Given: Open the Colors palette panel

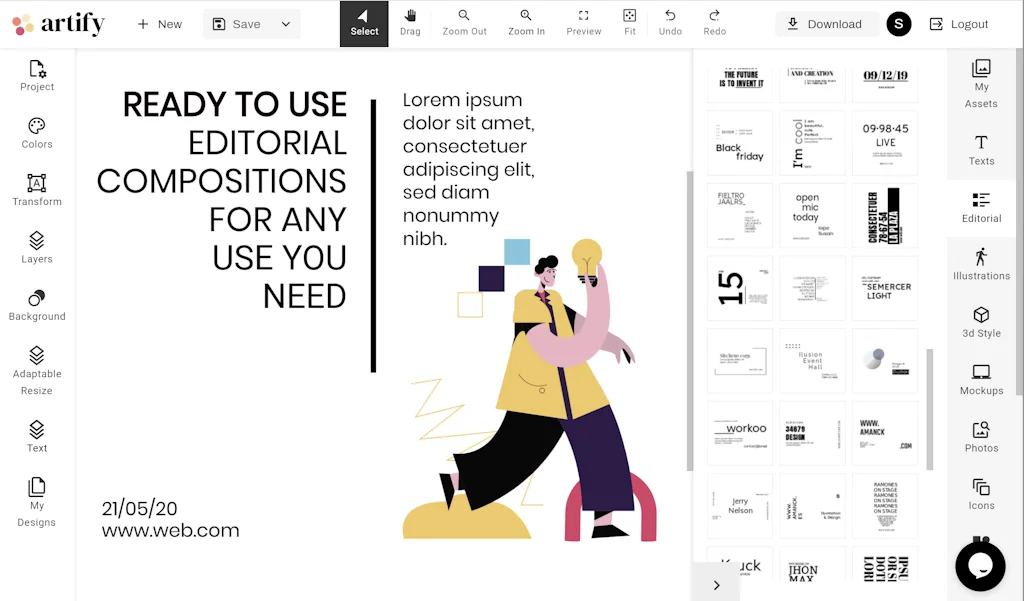Looking at the screenshot, I should point(37,133).
